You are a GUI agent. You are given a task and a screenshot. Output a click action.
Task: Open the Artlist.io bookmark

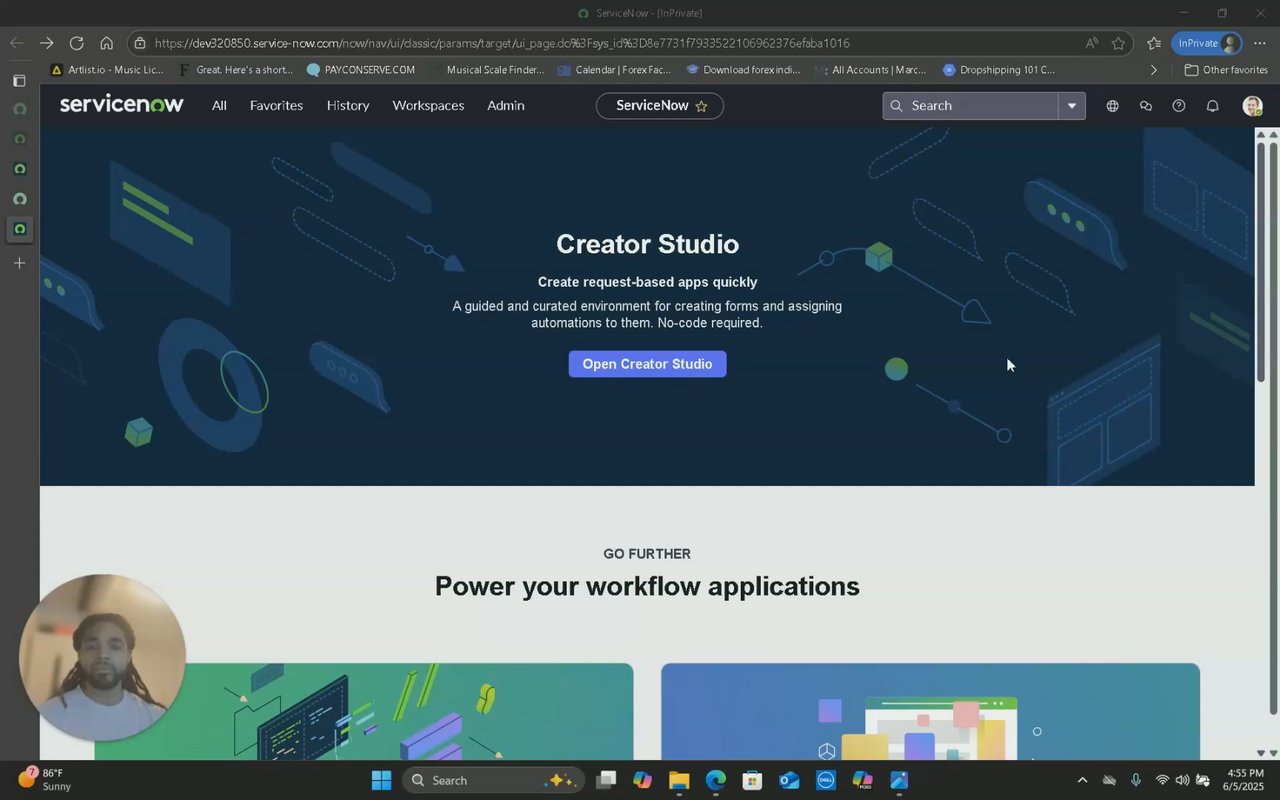click(x=107, y=70)
